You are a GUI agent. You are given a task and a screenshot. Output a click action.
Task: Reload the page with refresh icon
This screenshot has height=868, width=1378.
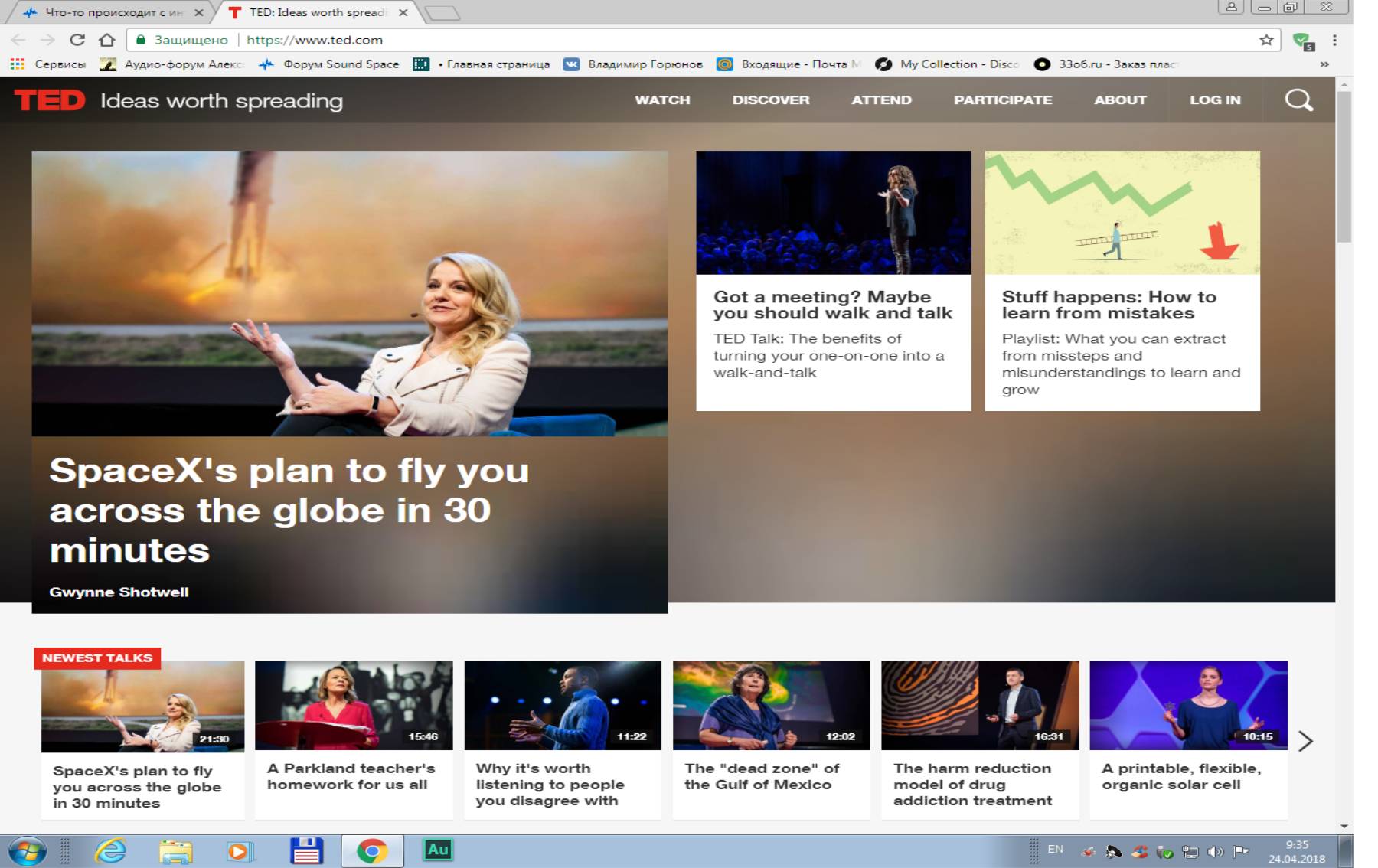77,40
